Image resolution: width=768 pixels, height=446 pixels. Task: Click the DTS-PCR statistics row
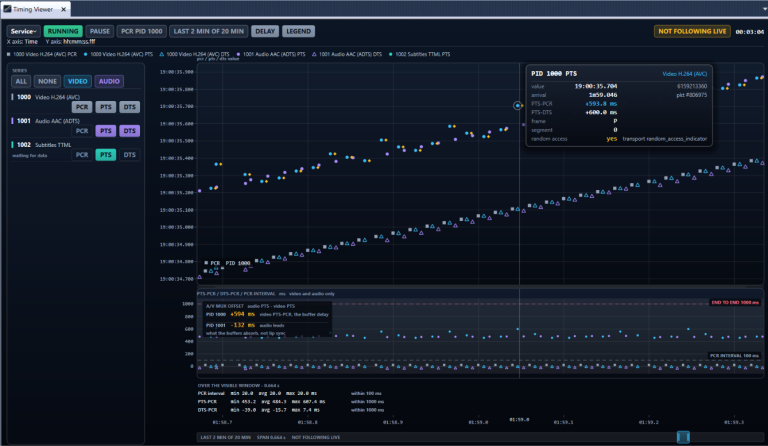291,410
